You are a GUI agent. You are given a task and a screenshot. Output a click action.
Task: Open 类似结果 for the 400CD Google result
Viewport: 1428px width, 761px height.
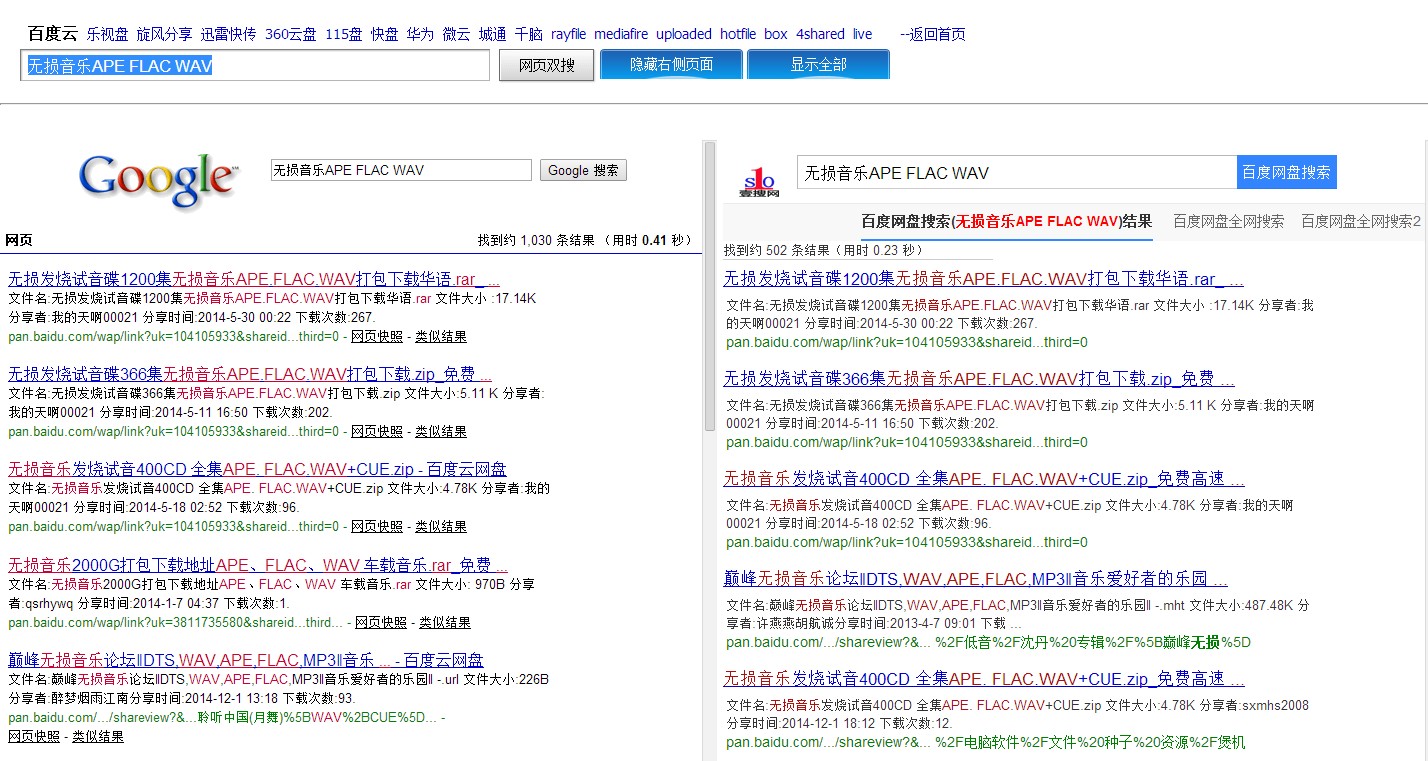(x=441, y=527)
